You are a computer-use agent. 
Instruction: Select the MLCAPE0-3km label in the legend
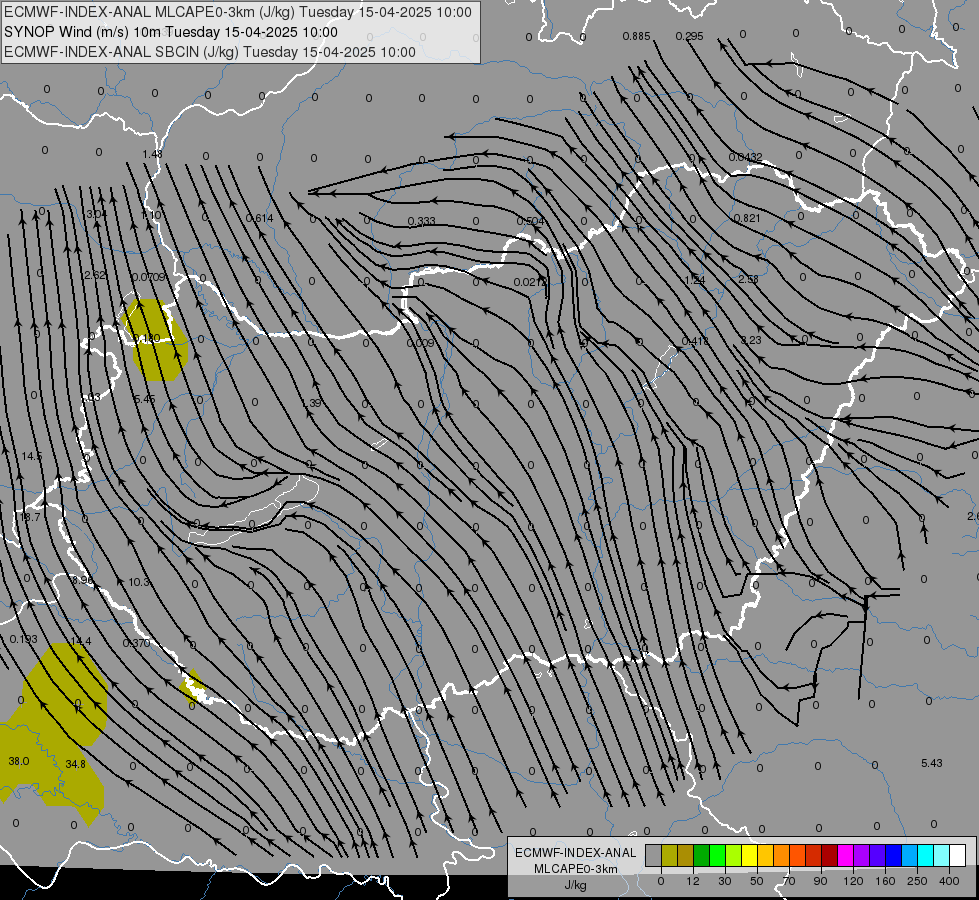coord(576,869)
